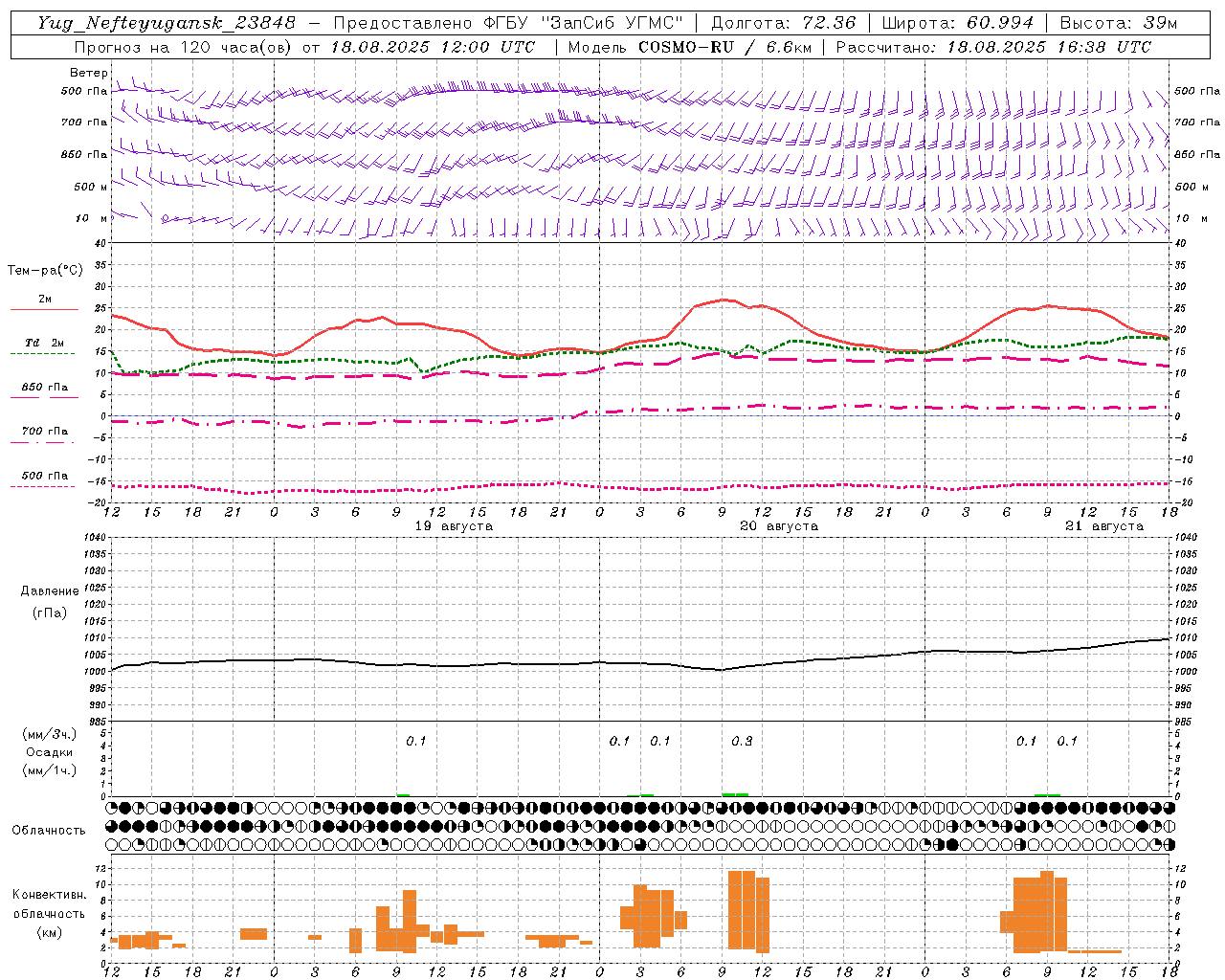The image size is (1225, 980).
Task: Select the (км) convective cloud unit label
Action: [49, 932]
